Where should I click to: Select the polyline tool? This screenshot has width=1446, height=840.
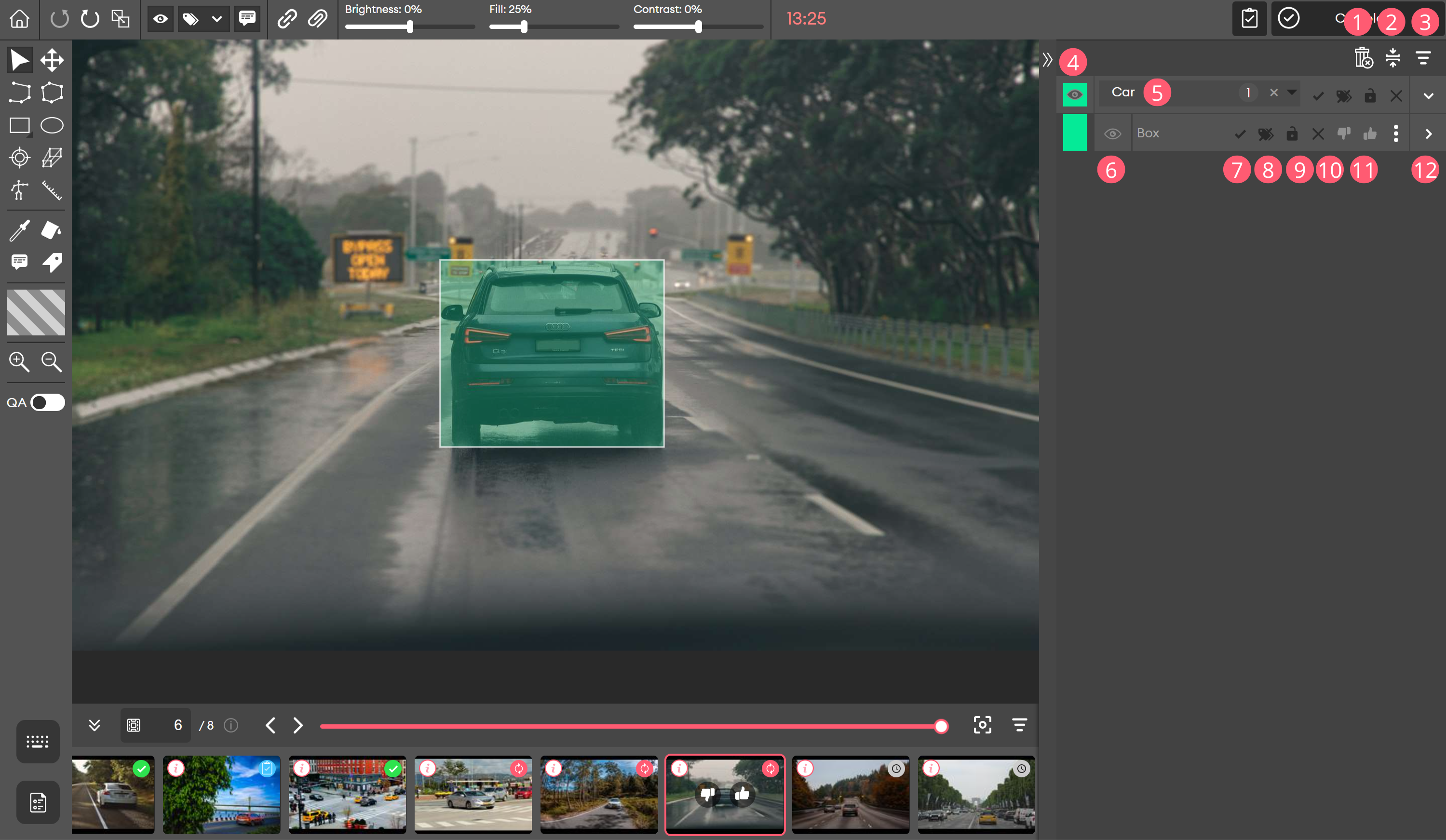click(19, 93)
